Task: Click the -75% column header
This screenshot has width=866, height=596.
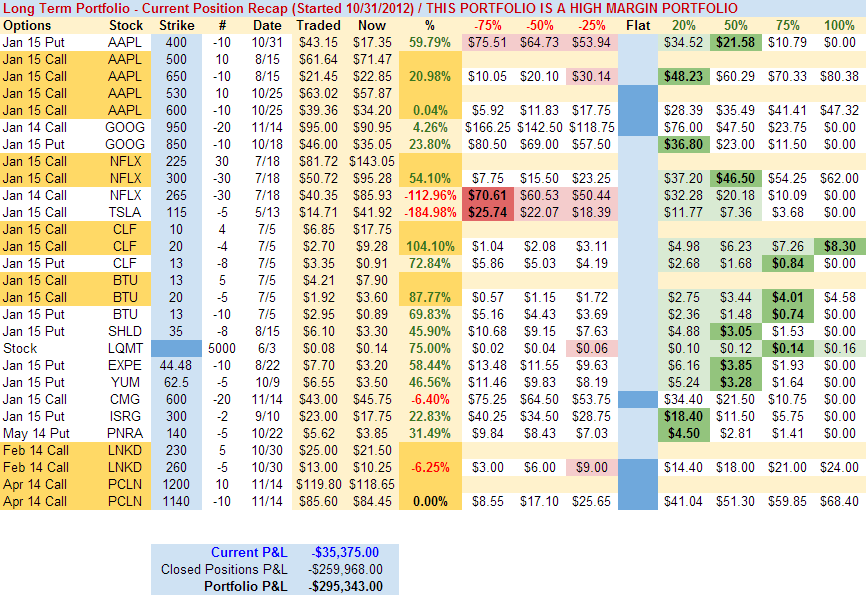Action: pos(488,25)
